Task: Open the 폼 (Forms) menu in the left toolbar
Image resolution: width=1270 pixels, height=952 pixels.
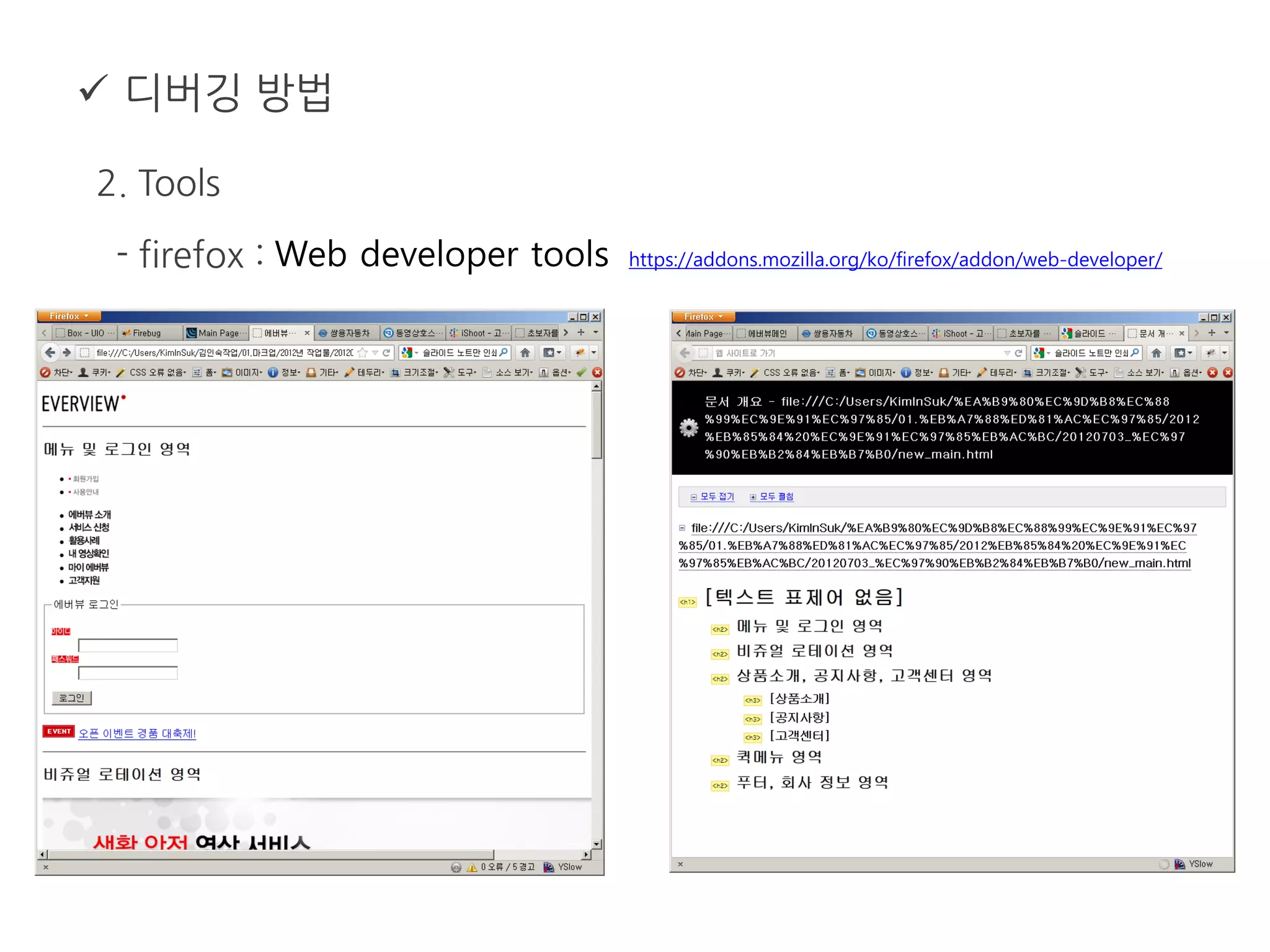Action: pyautogui.click(x=204, y=372)
